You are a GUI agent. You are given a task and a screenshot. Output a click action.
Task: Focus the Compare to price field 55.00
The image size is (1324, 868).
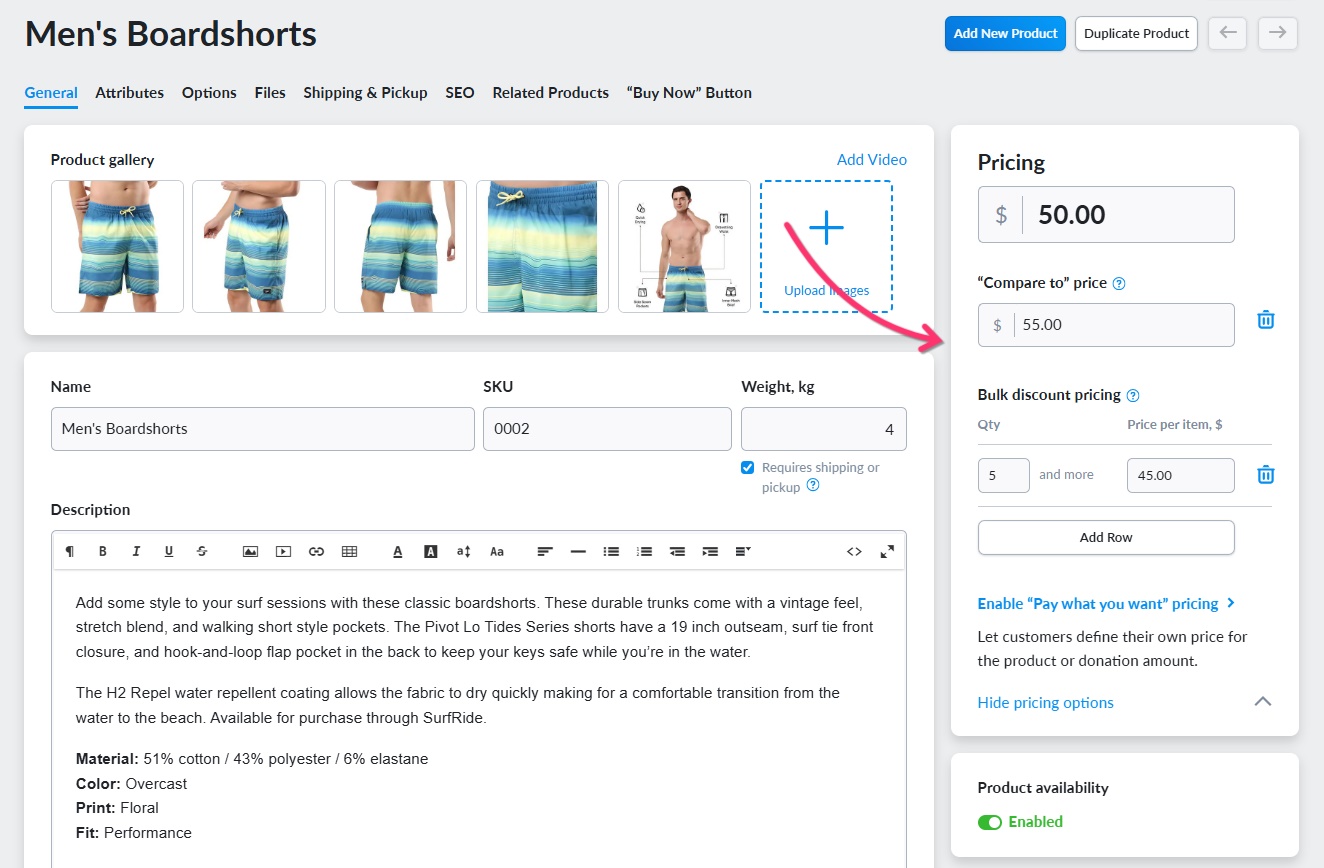[x=1106, y=325]
